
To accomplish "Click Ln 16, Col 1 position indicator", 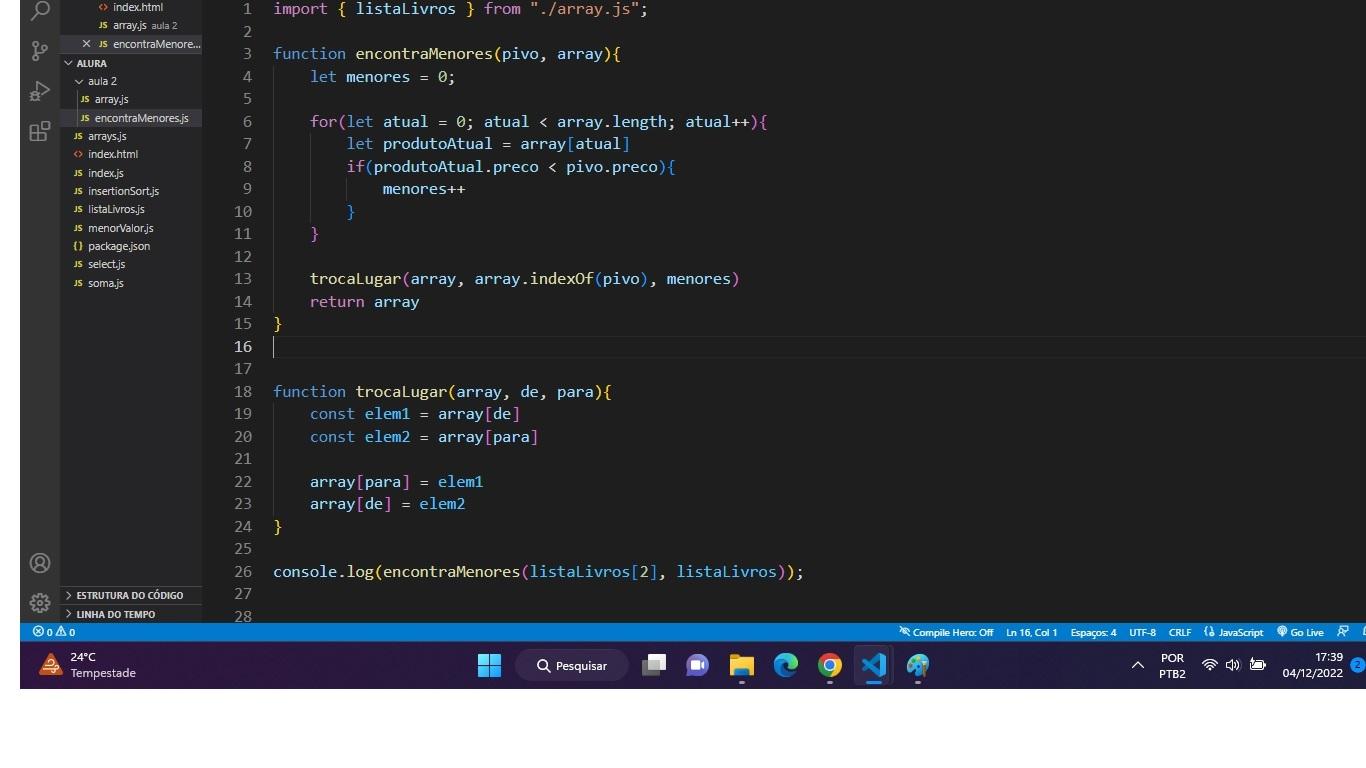I will 1032,632.
